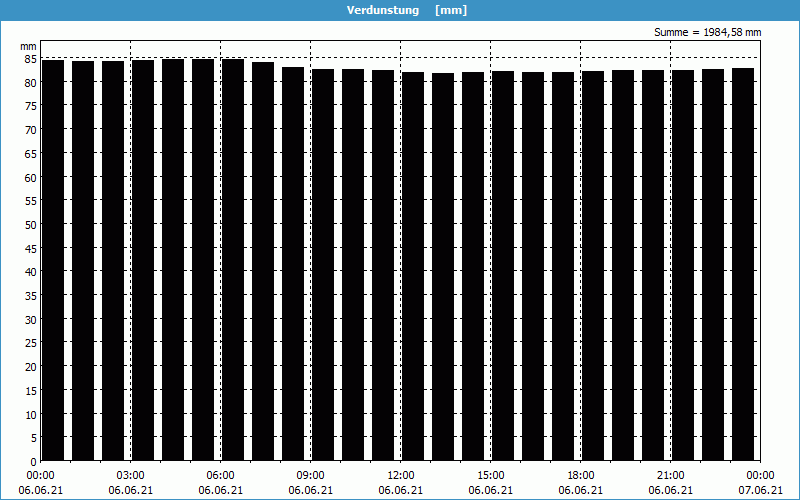The height and width of the screenshot is (500, 800).
Task: Select the y-axis value 40
Action: point(31,272)
